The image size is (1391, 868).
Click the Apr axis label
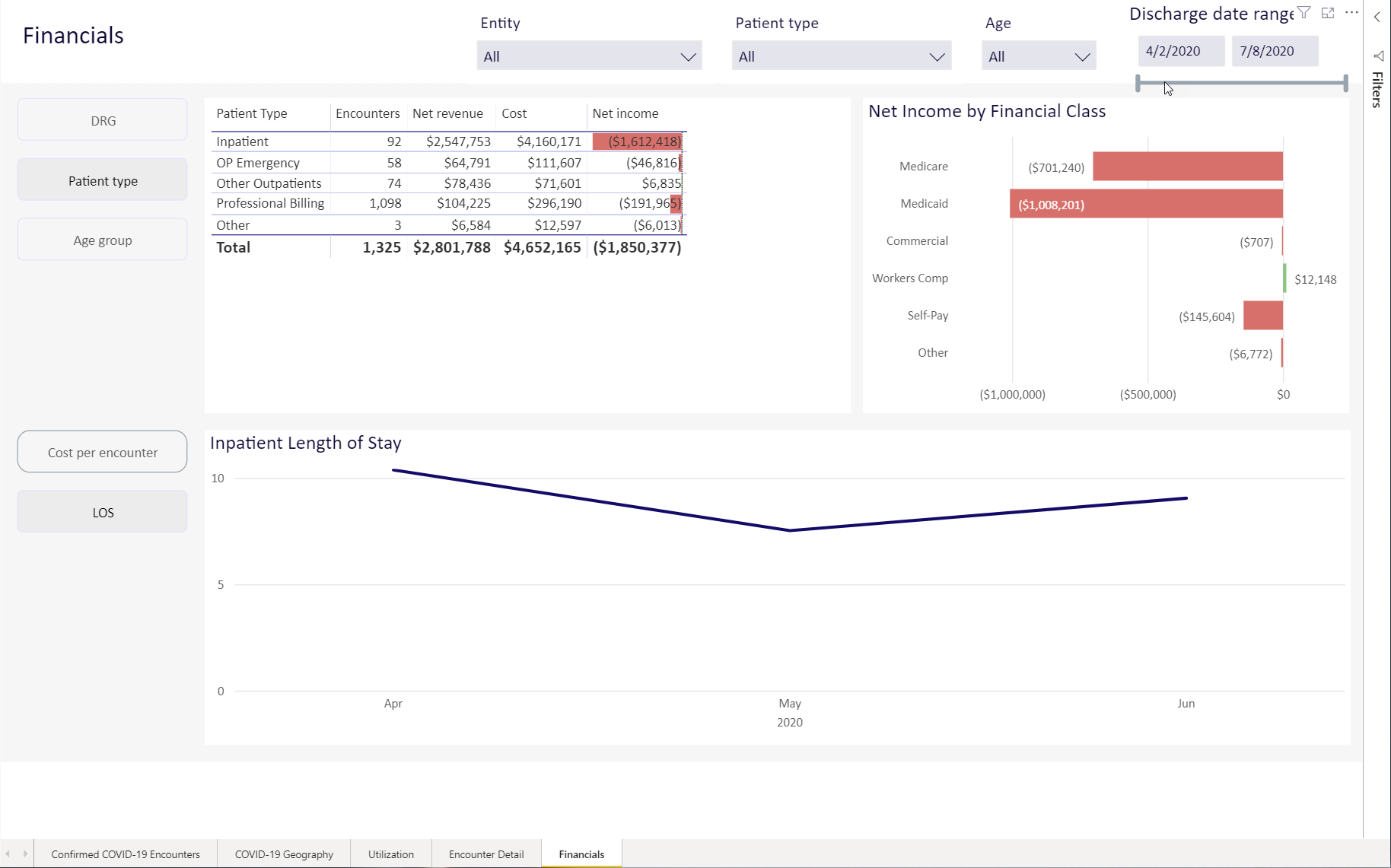point(393,704)
